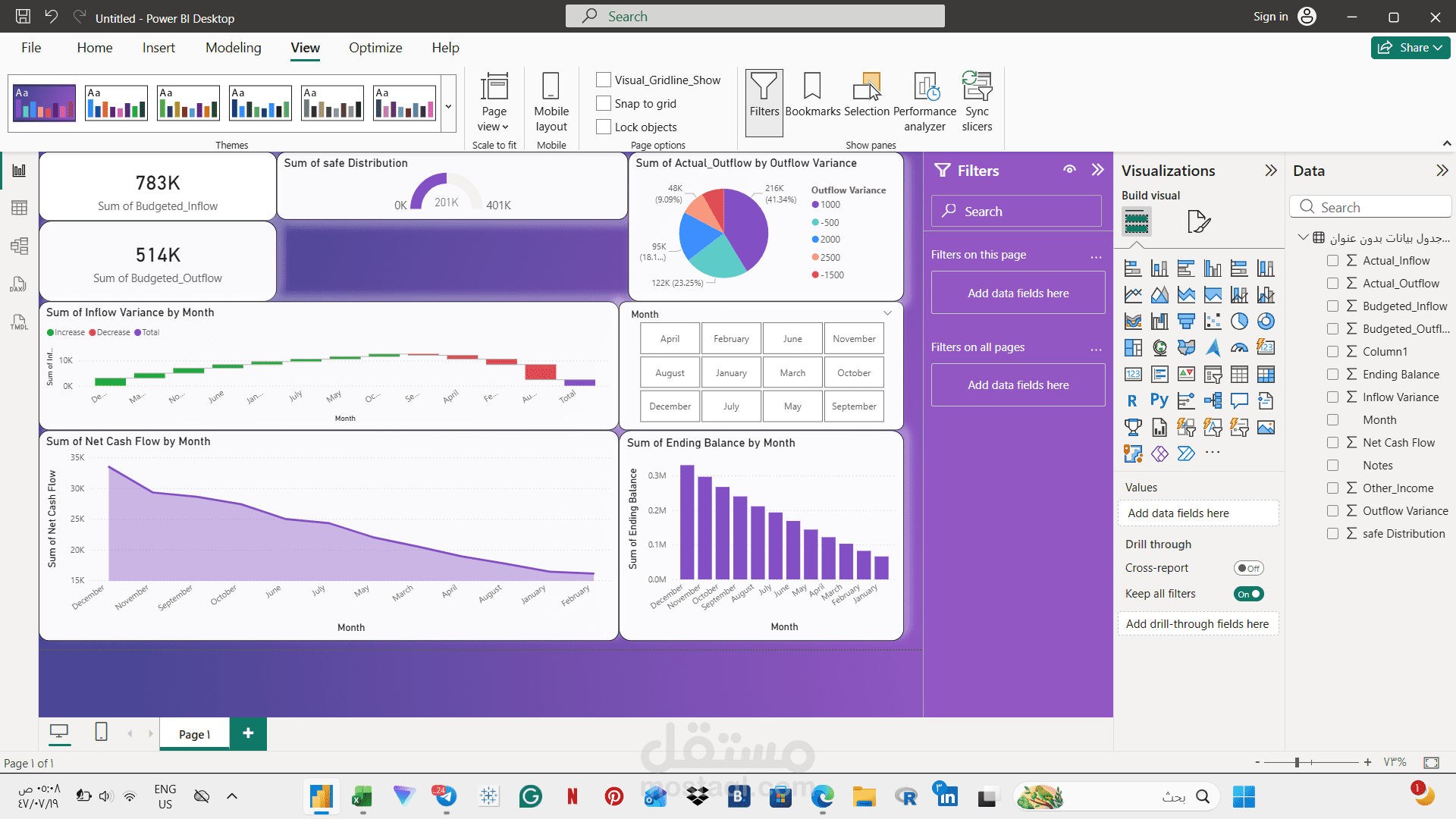Image resolution: width=1456 pixels, height=819 pixels.
Task: Select Stacked bar chart visual icon
Action: 1133,268
